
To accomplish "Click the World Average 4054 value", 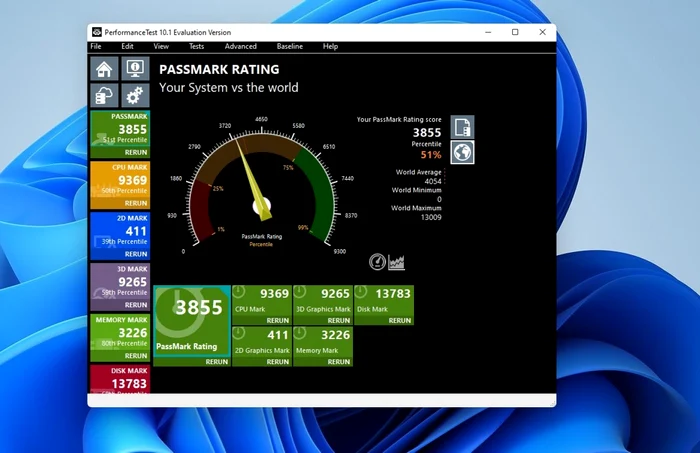I will click(x=433, y=181).
